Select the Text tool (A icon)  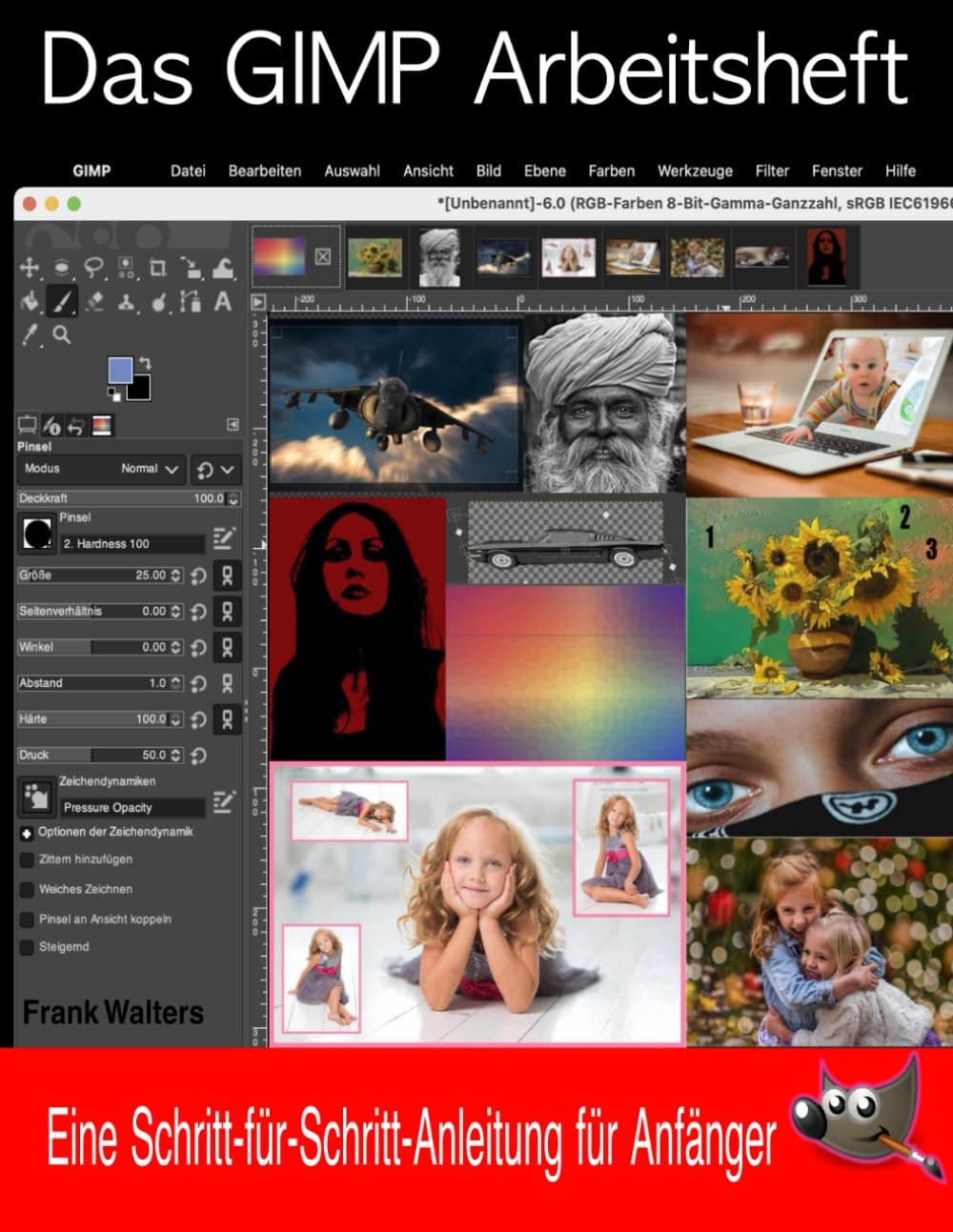[x=222, y=301]
